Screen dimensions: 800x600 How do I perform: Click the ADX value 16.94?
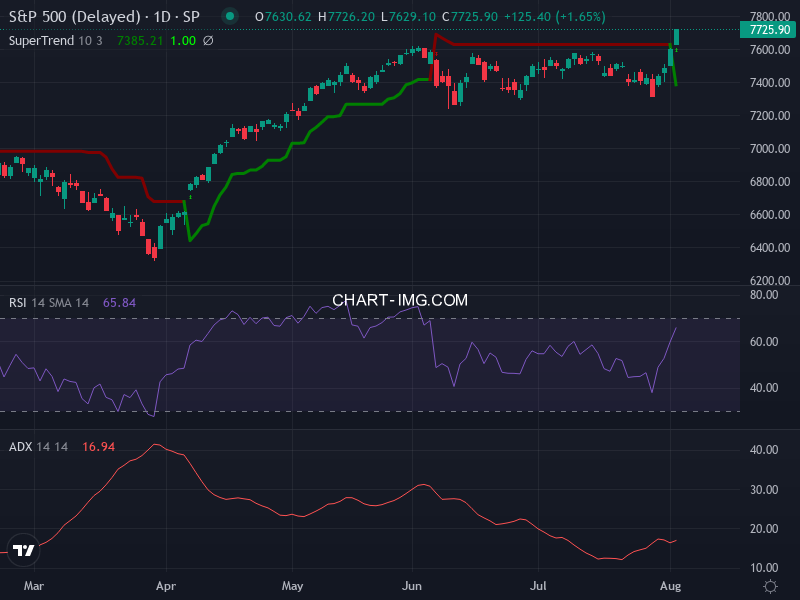point(98,447)
